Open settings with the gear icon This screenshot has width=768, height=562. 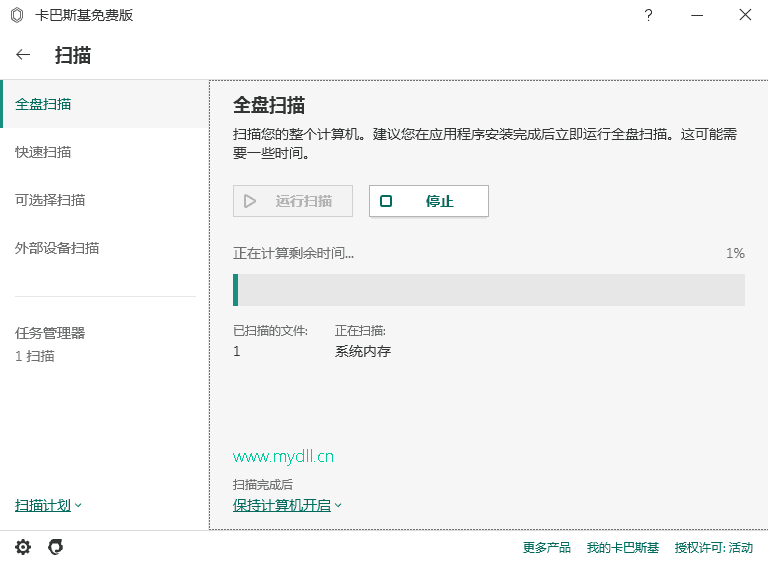point(23,546)
